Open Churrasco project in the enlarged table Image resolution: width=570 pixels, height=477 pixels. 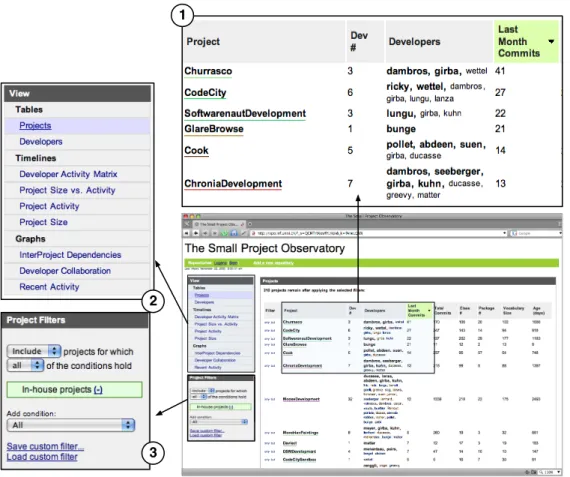pyautogui.click(x=208, y=71)
